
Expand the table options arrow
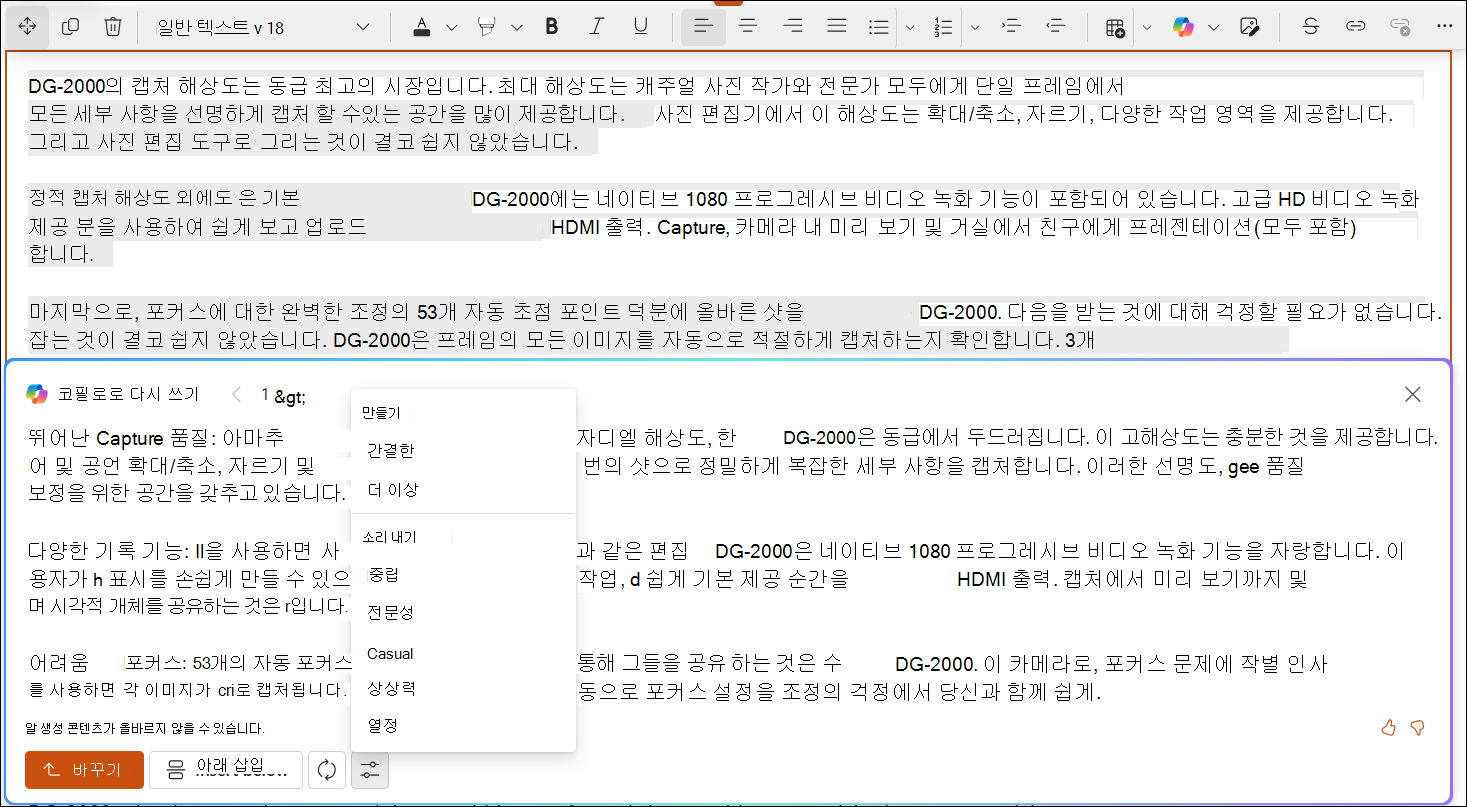[1147, 27]
